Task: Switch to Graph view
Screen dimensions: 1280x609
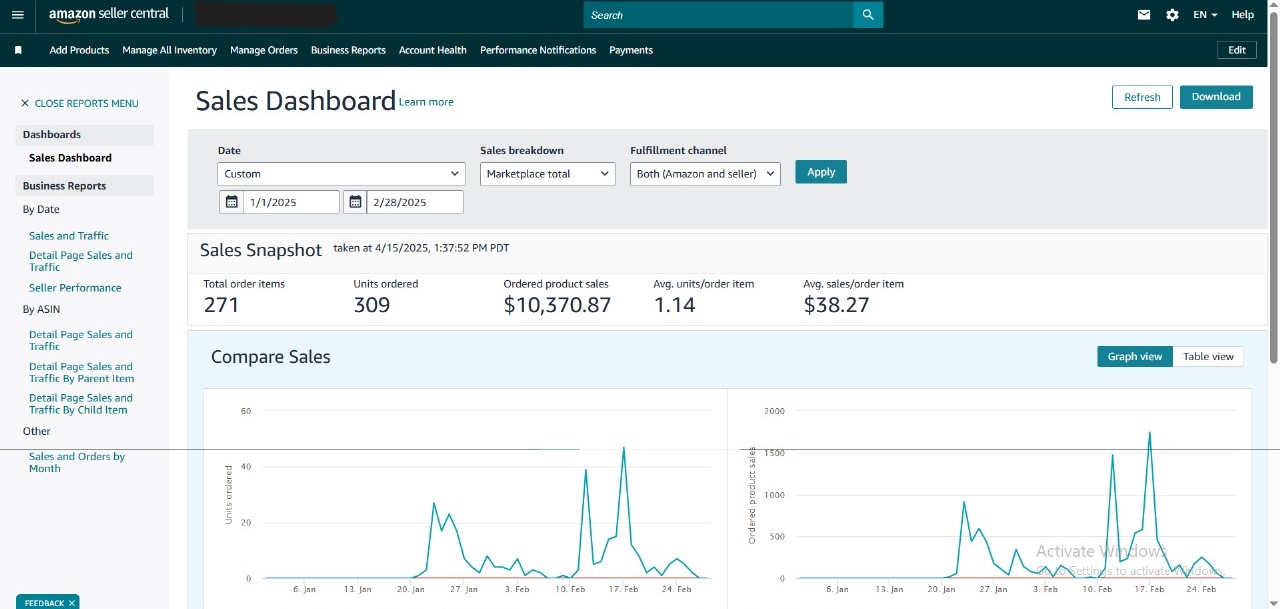Action: (1135, 356)
